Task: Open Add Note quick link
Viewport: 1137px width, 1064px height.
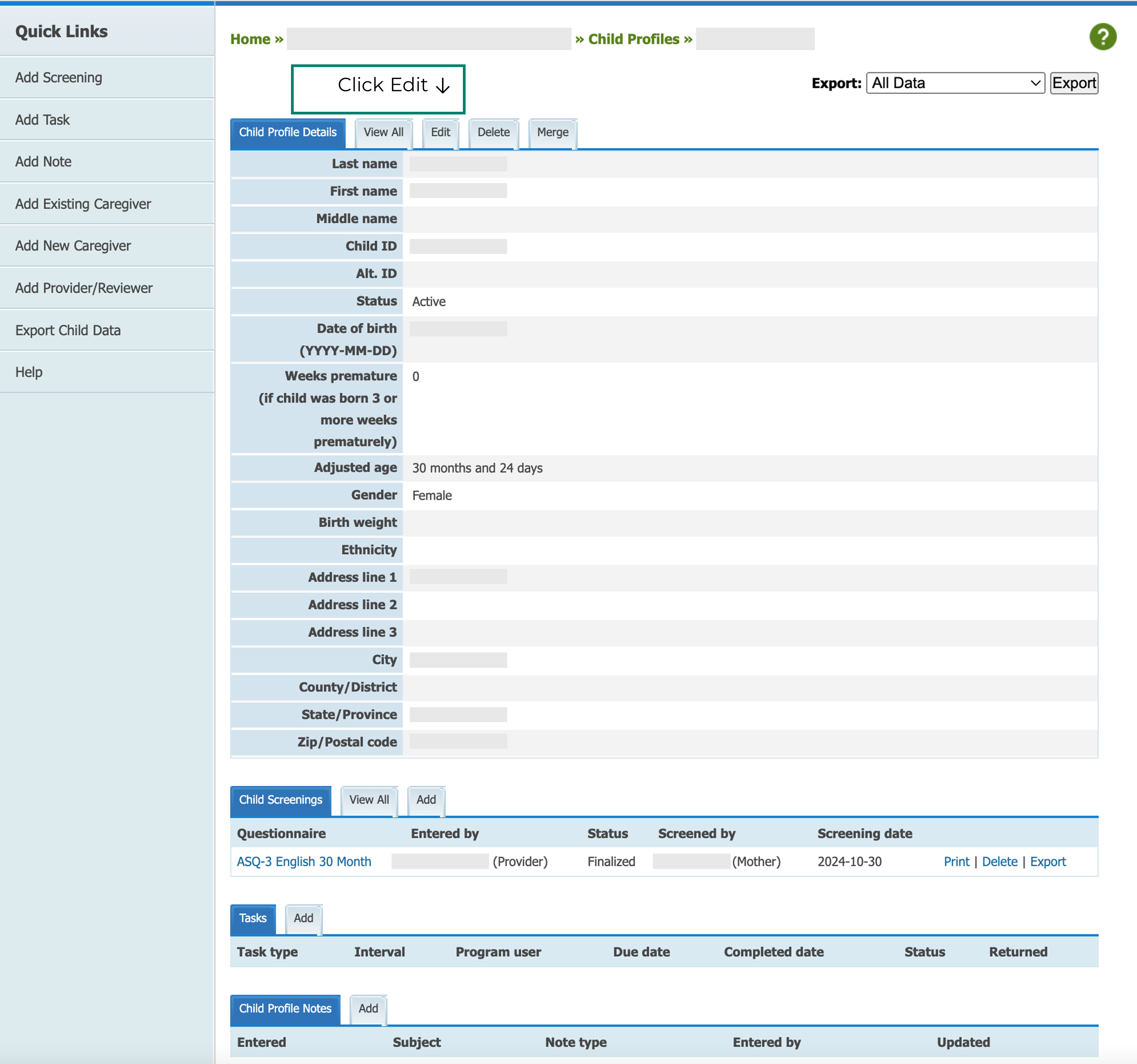Action: (x=107, y=162)
